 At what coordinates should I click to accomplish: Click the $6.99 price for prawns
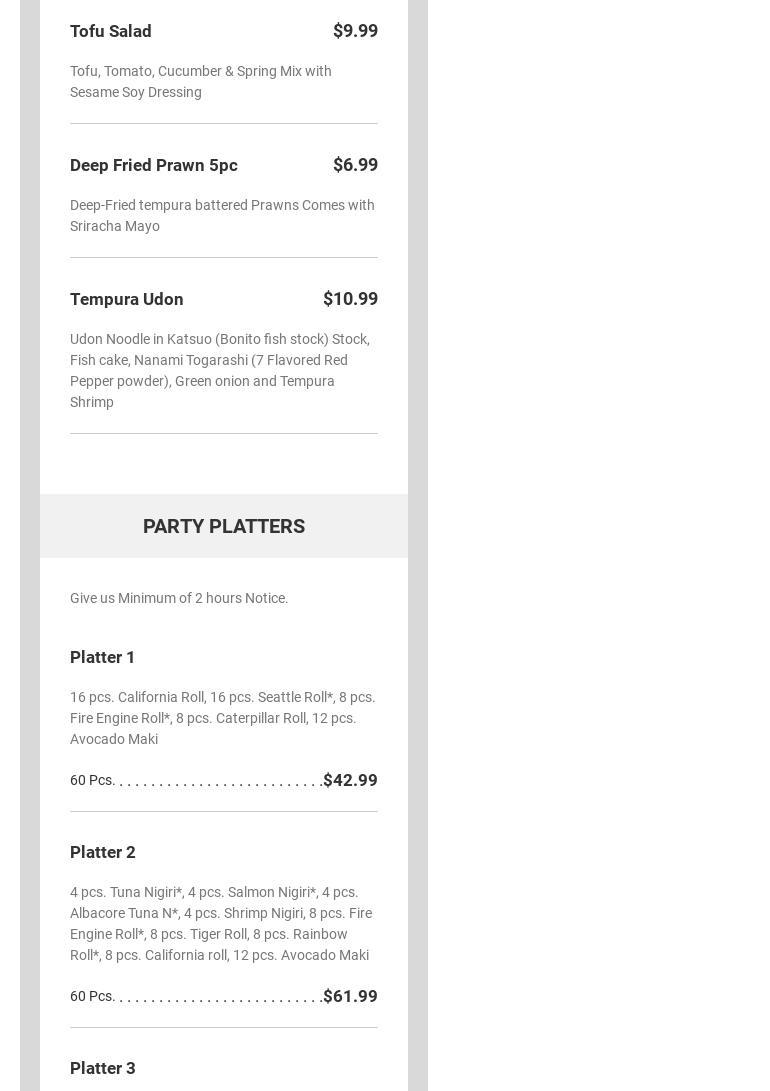[x=355, y=165]
